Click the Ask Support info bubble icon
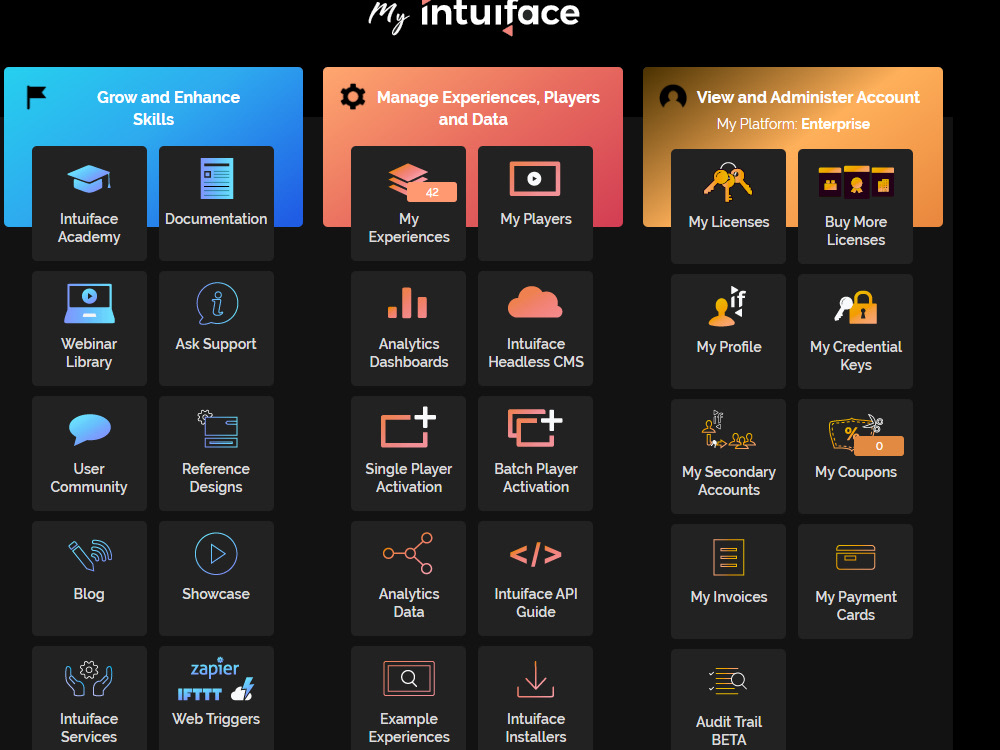The width and height of the screenshot is (1000, 750). [217, 304]
